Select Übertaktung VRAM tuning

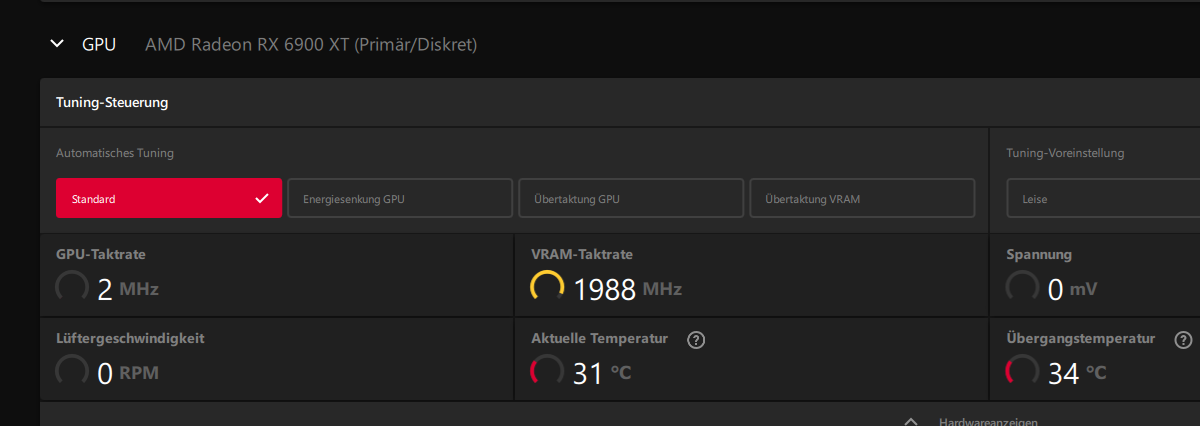pos(862,198)
